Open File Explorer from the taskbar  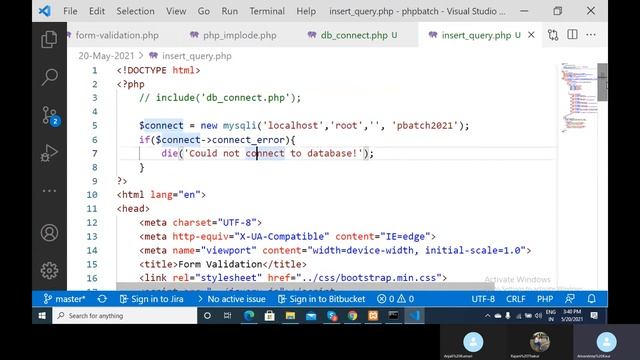[x=290, y=316]
